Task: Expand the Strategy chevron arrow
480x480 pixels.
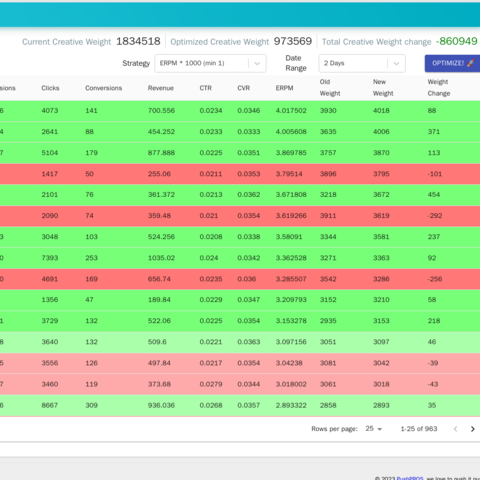Action: tap(257, 63)
